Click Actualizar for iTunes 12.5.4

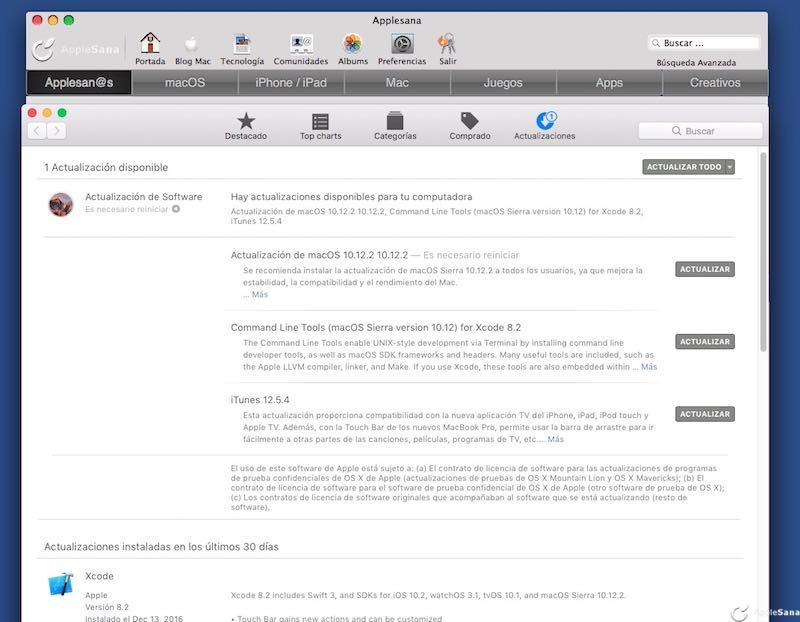coord(705,414)
